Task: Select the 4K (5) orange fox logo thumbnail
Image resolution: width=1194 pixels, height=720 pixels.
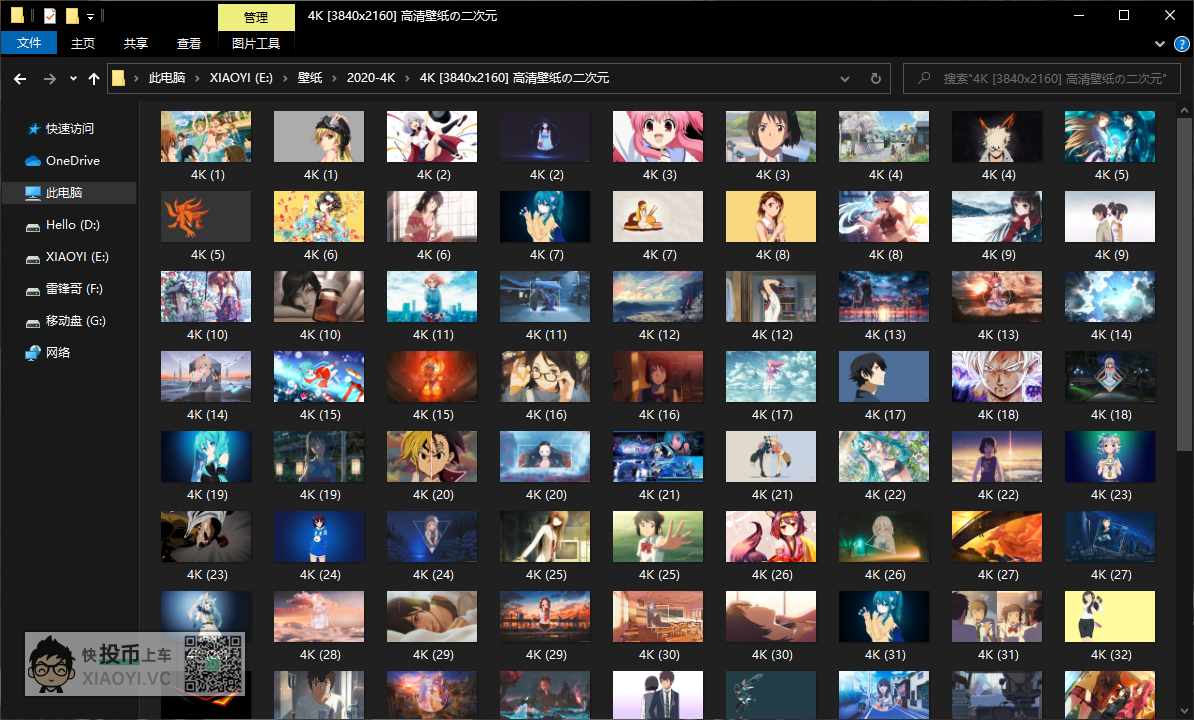Action: pos(206,217)
